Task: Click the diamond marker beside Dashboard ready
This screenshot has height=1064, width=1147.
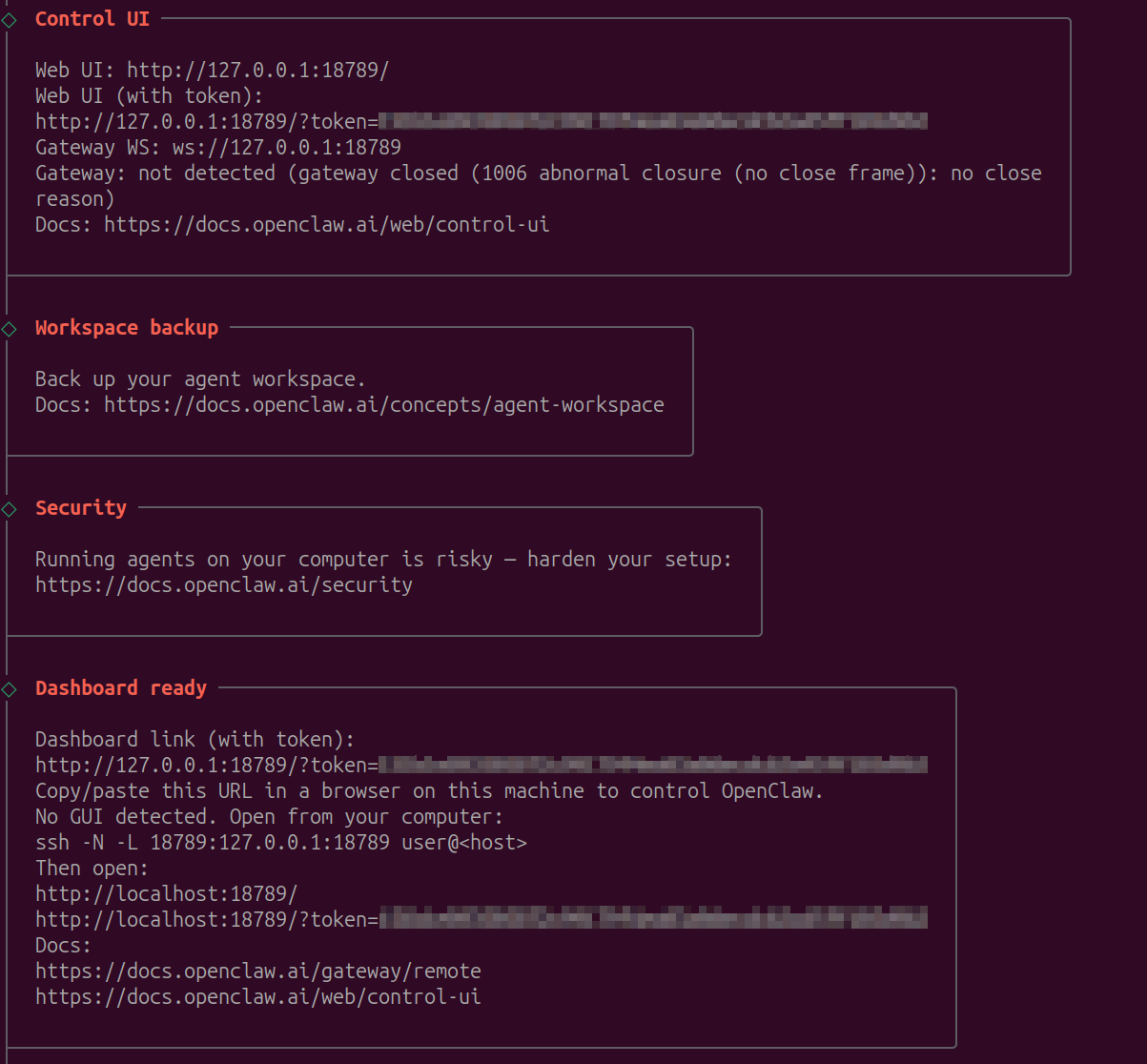Action: [9, 689]
